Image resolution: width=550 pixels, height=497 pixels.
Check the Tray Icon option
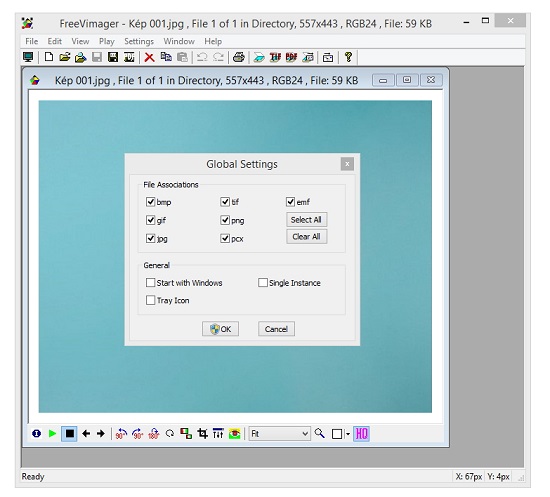point(150,300)
